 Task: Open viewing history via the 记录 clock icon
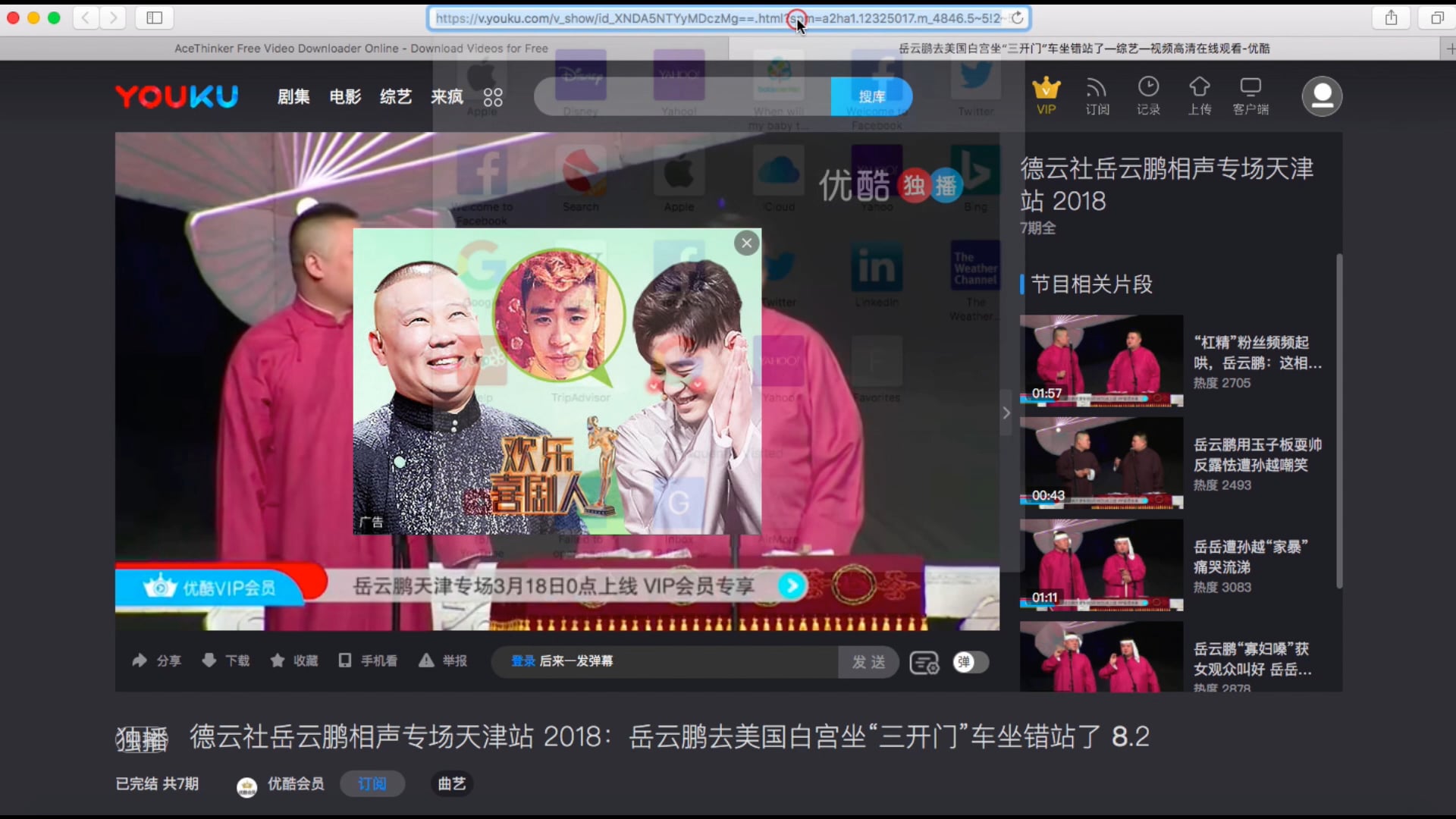(1148, 96)
